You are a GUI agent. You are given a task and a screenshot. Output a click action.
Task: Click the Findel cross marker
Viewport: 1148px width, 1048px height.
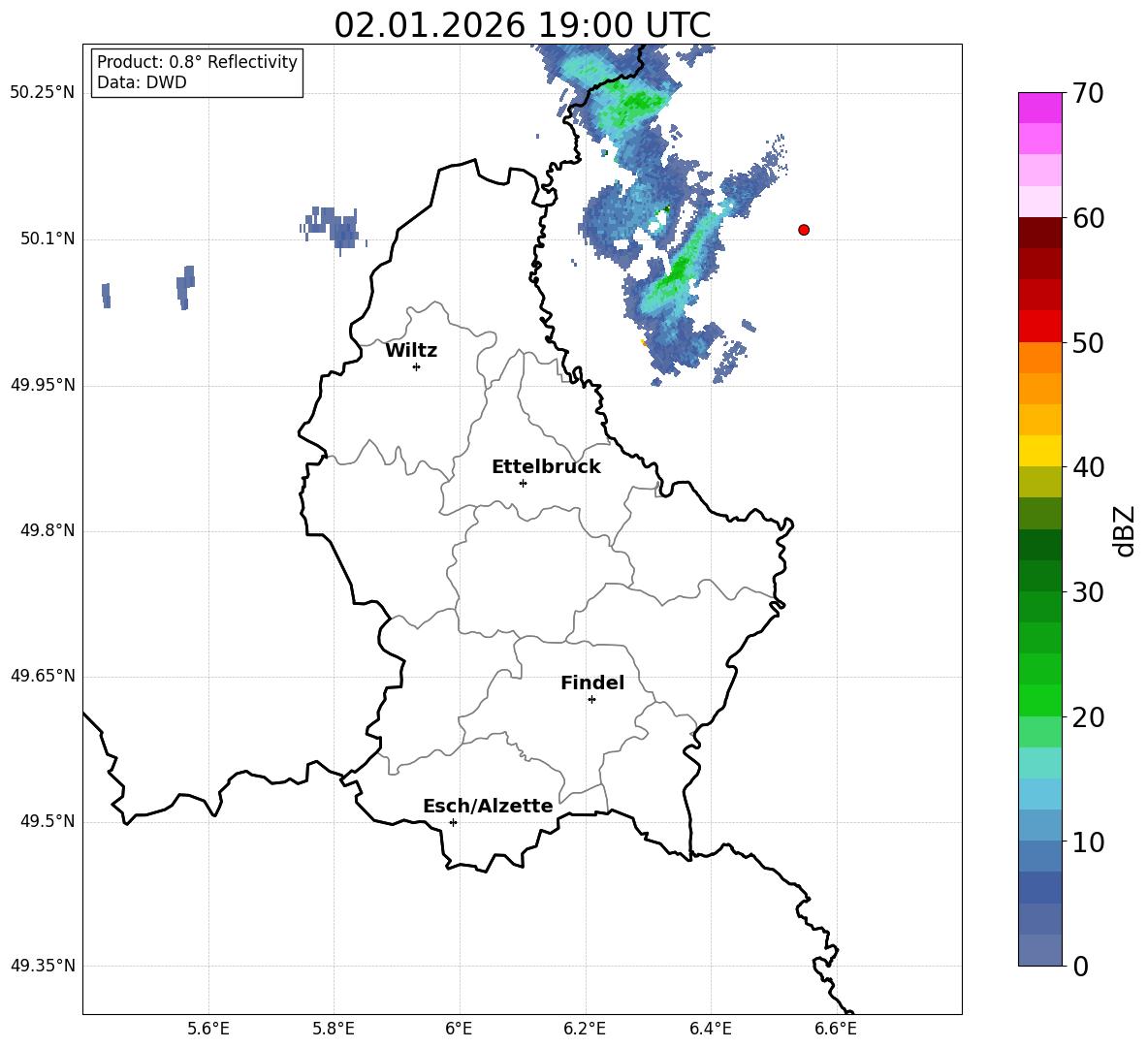591,700
